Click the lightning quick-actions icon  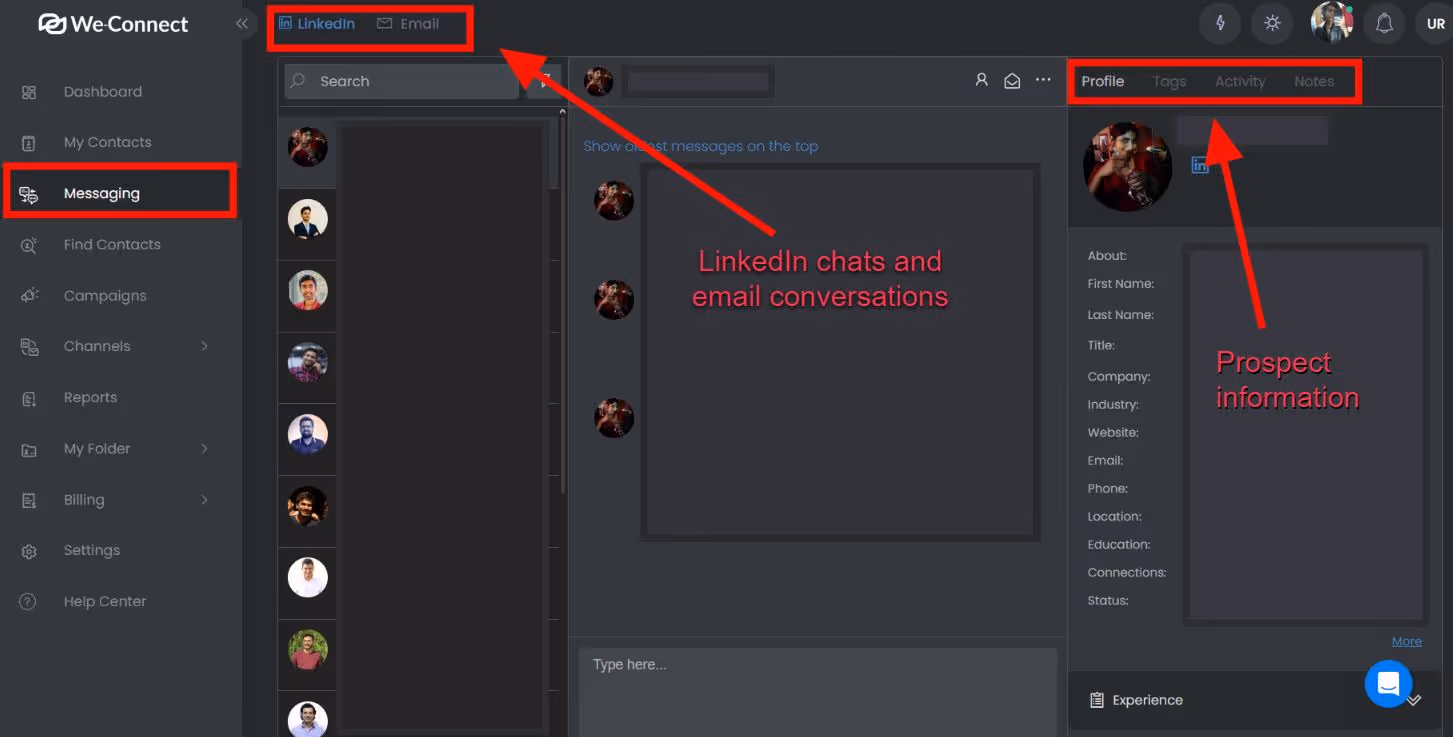click(x=1220, y=23)
